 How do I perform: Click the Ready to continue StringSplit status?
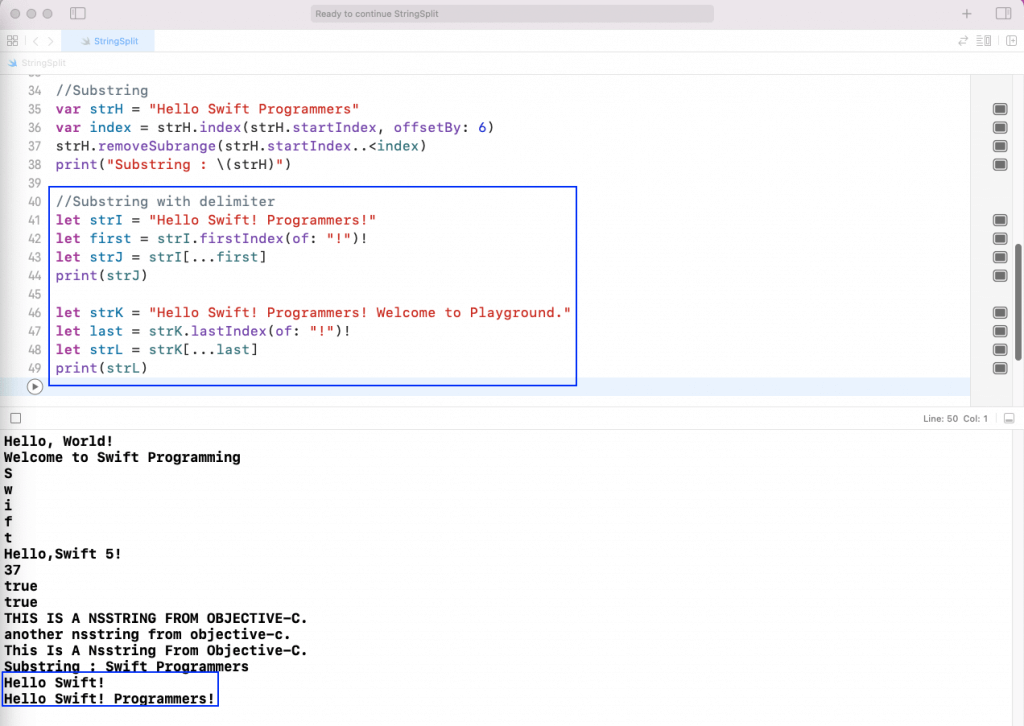click(x=512, y=14)
